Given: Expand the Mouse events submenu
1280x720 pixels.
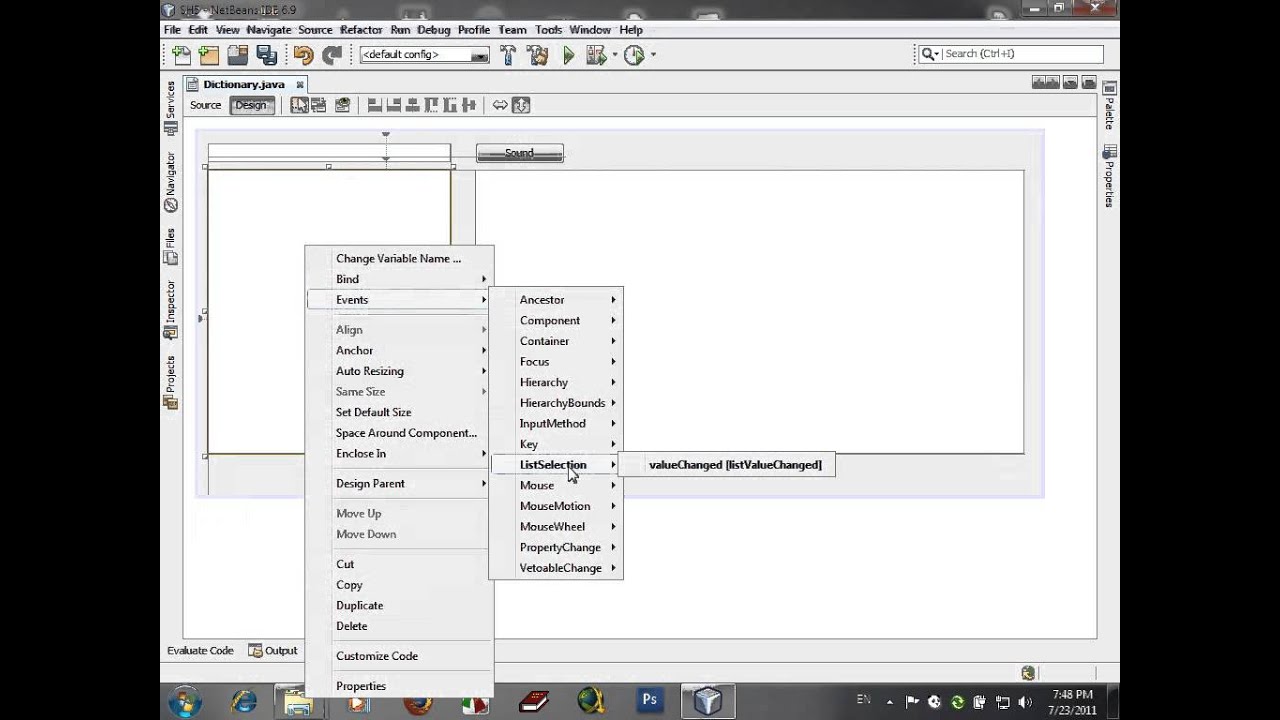Looking at the screenshot, I should [556, 485].
